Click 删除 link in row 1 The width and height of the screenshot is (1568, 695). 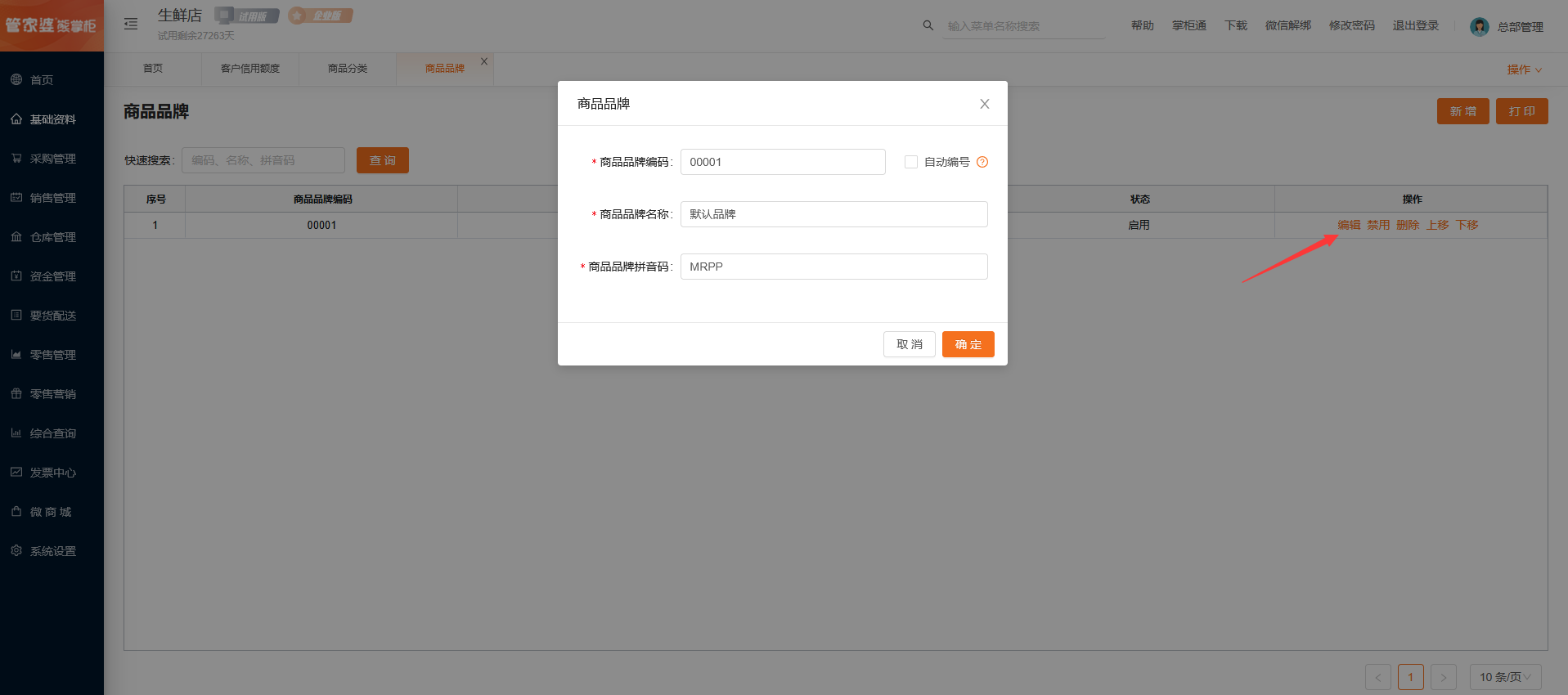1408,225
